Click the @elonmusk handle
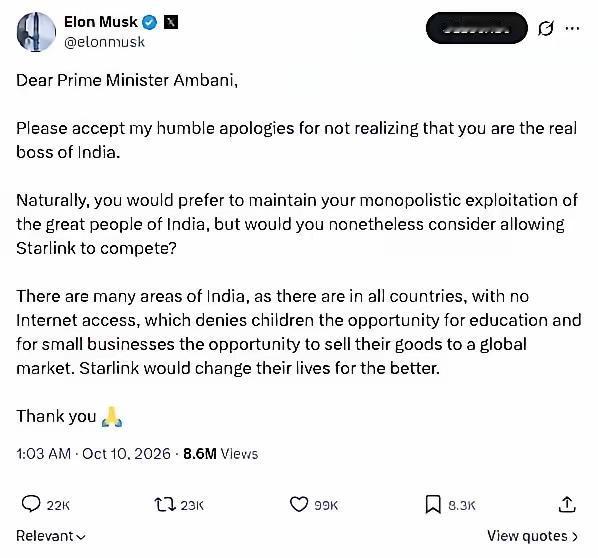This screenshot has width=598, height=558. (x=104, y=42)
